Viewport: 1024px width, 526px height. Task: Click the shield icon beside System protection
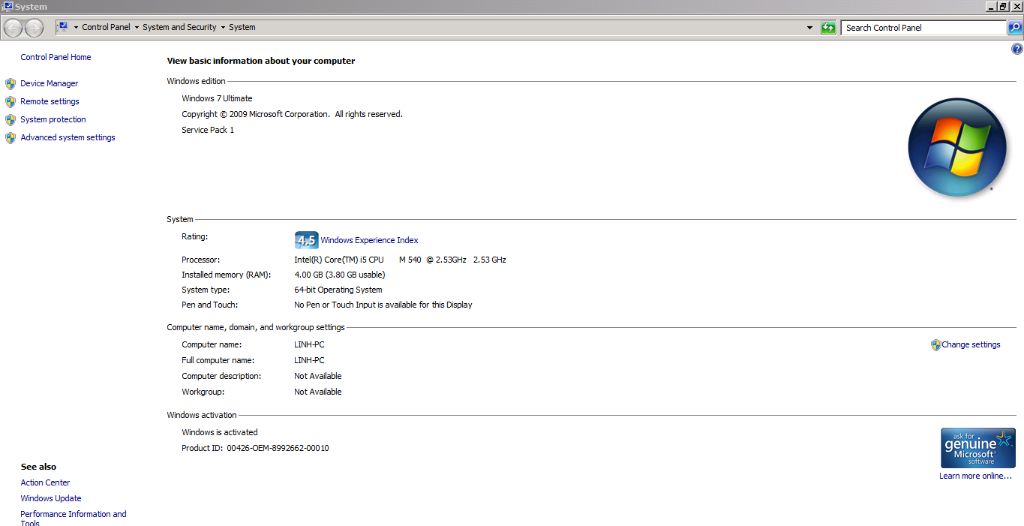(x=10, y=120)
